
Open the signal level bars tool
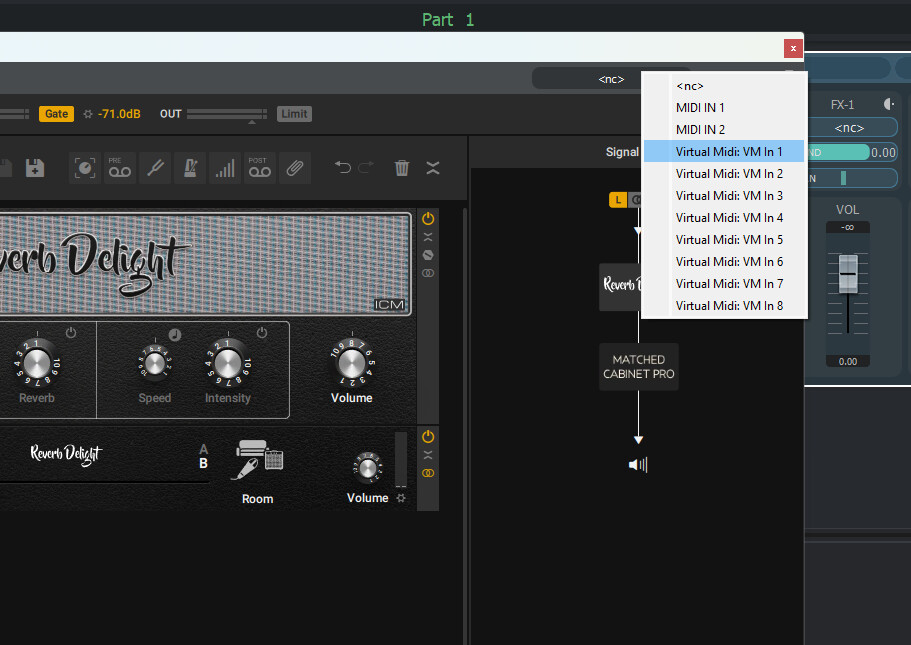[x=225, y=168]
